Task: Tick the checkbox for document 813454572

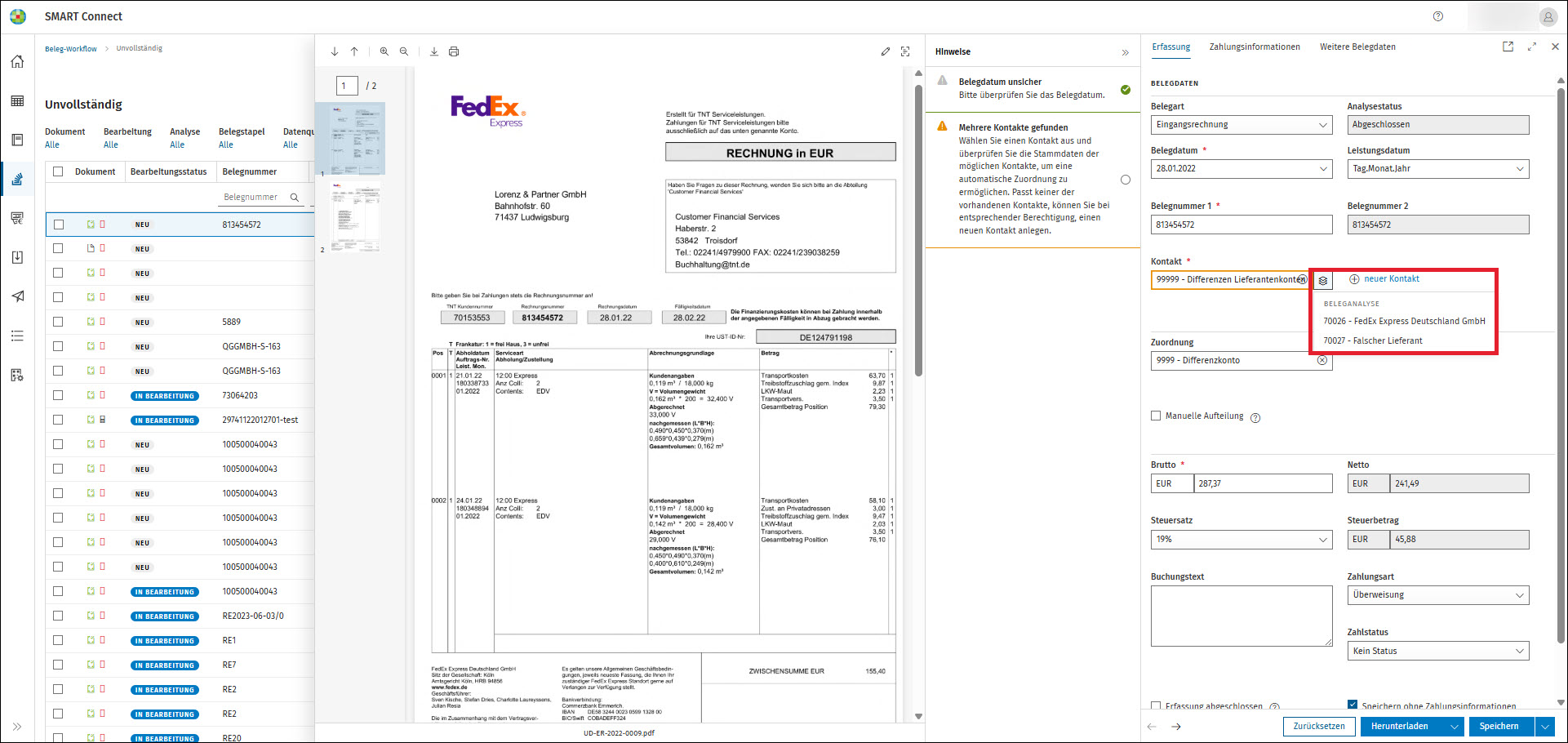Action: [x=58, y=225]
